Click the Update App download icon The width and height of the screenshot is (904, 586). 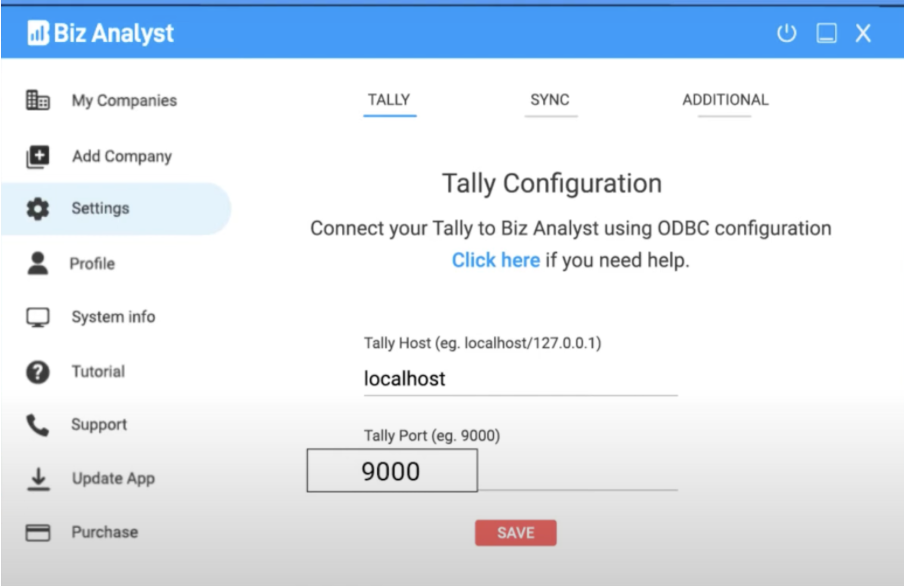(38, 479)
